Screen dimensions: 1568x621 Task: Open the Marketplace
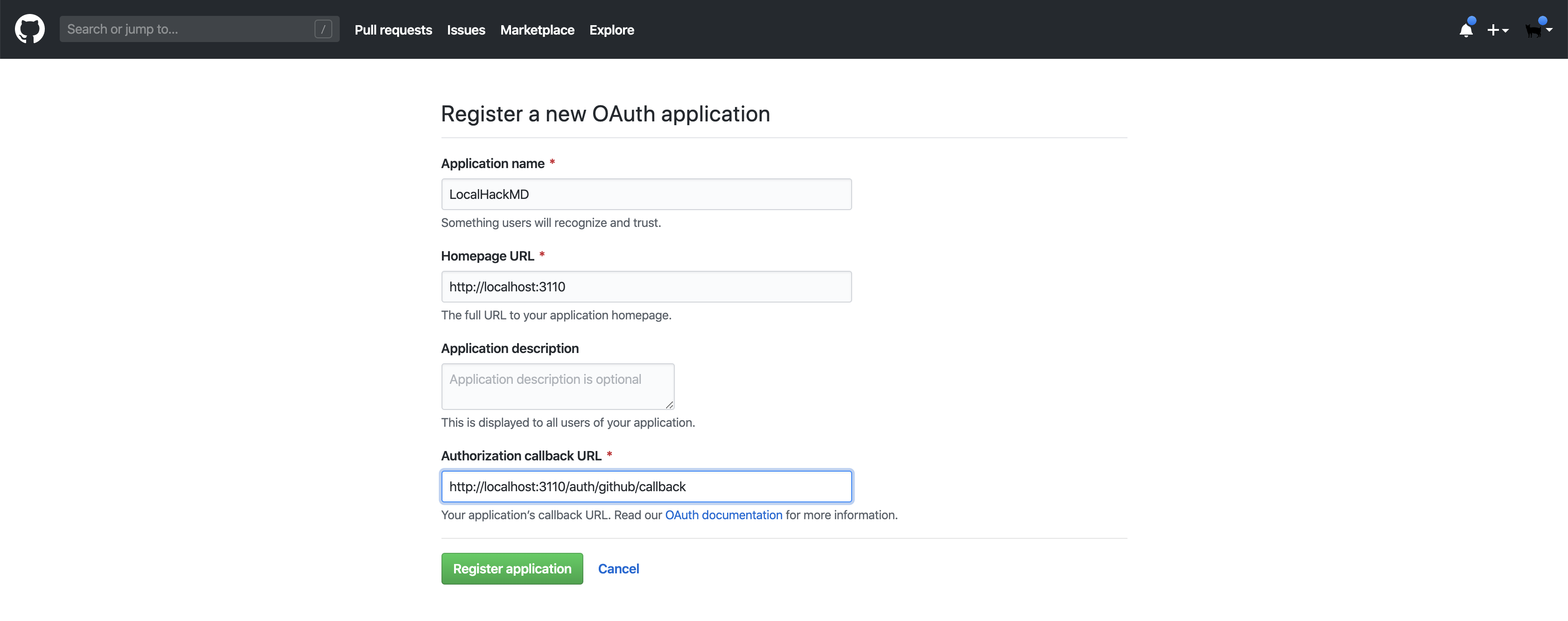(x=537, y=29)
